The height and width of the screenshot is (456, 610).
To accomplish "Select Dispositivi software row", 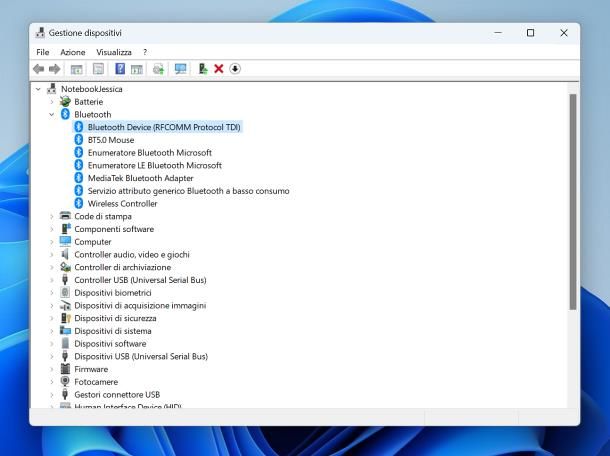I will coord(110,344).
